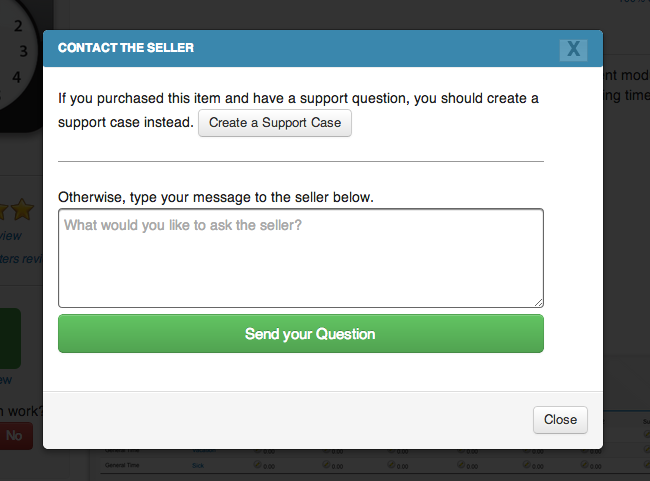Screen dimensions: 650x481
Task: Click the dark green button at left edge
Action: 10,338
